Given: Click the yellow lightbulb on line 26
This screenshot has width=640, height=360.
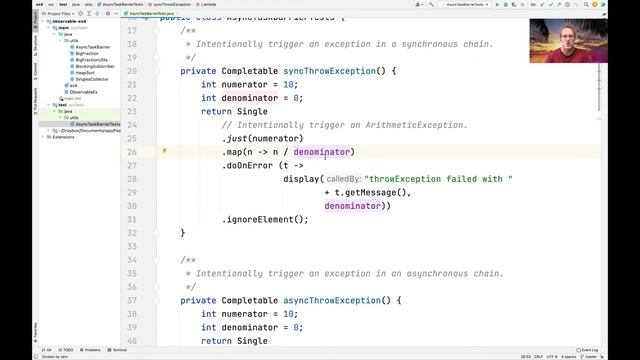Looking at the screenshot, I should (164, 151).
